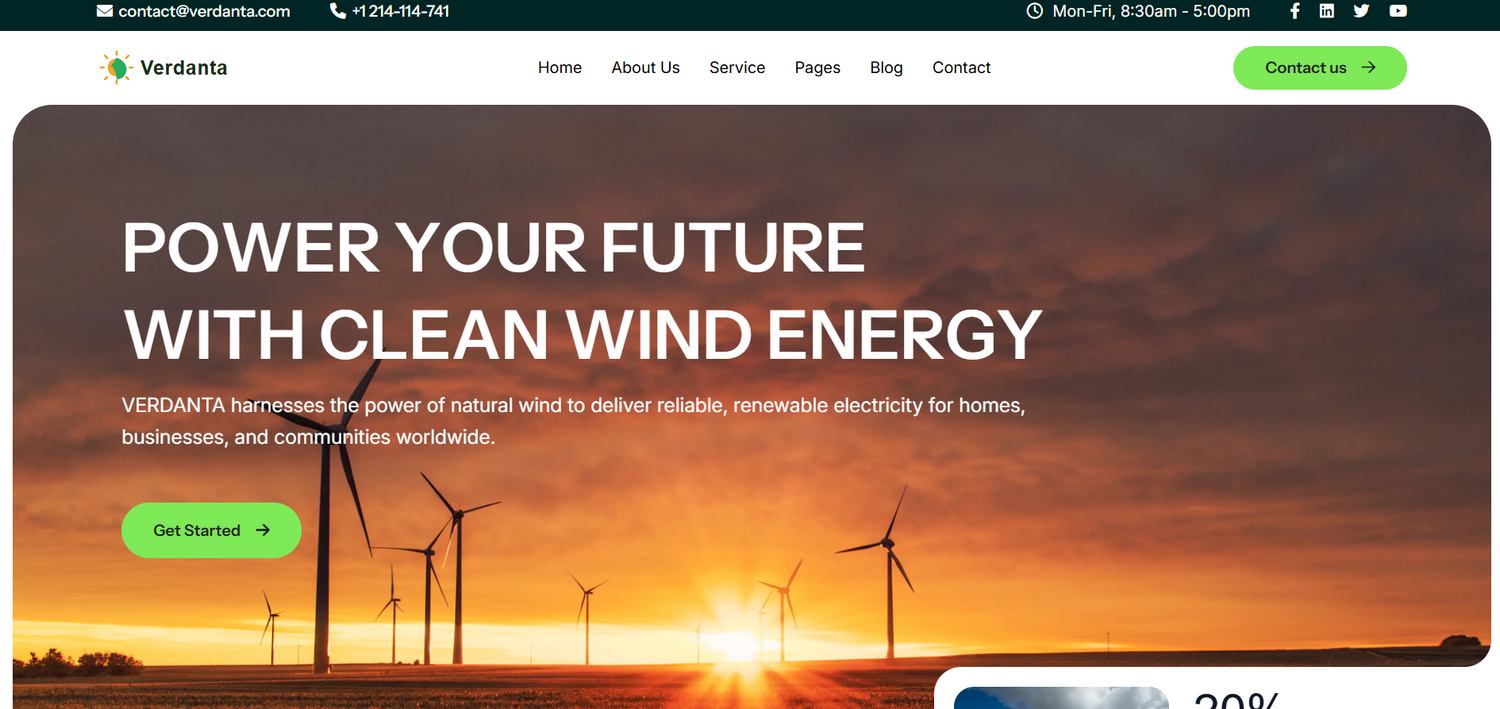Open the Contact nav link
1500x709 pixels.
click(x=962, y=67)
